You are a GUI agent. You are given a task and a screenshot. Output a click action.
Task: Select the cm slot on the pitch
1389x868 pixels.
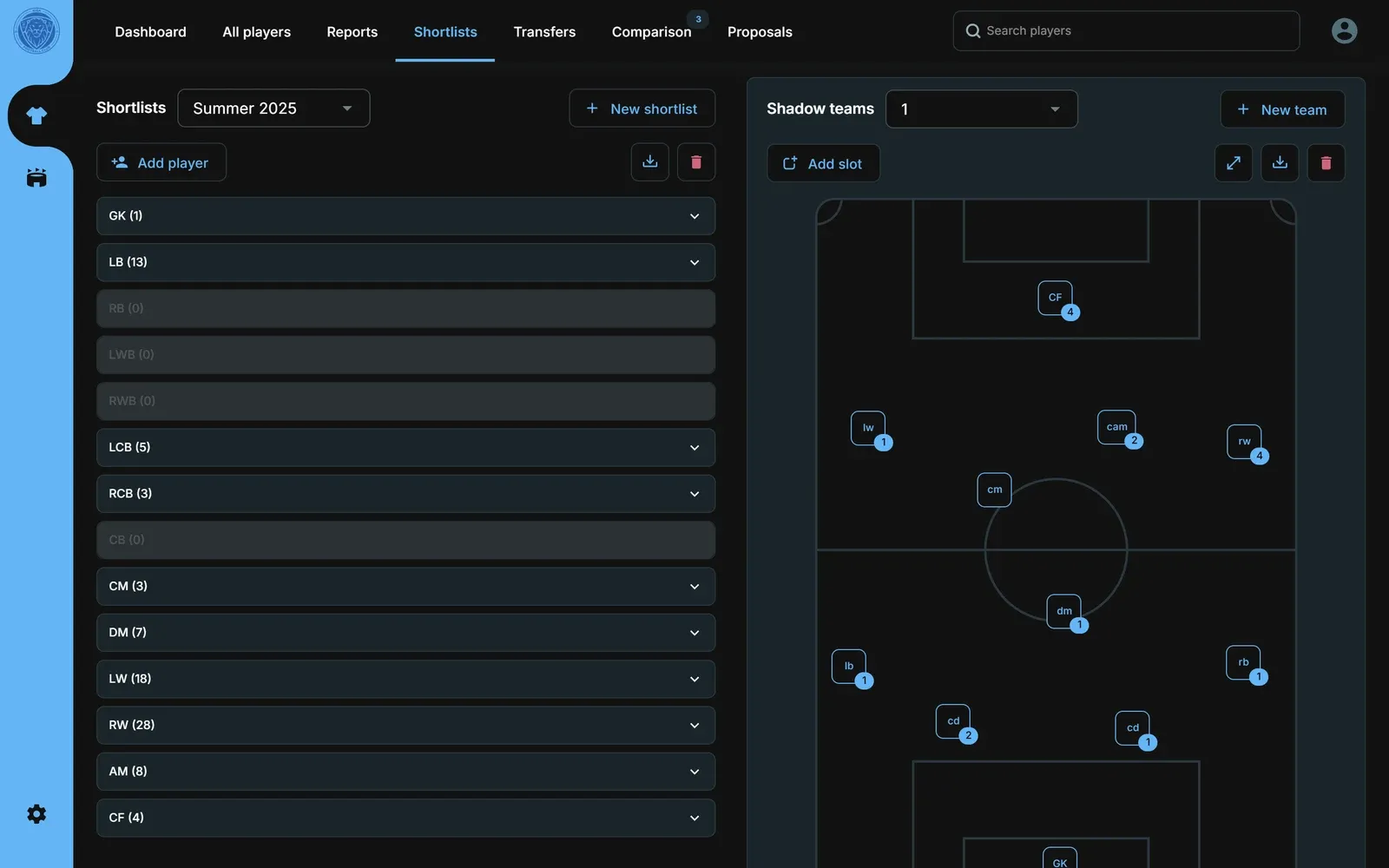click(994, 490)
